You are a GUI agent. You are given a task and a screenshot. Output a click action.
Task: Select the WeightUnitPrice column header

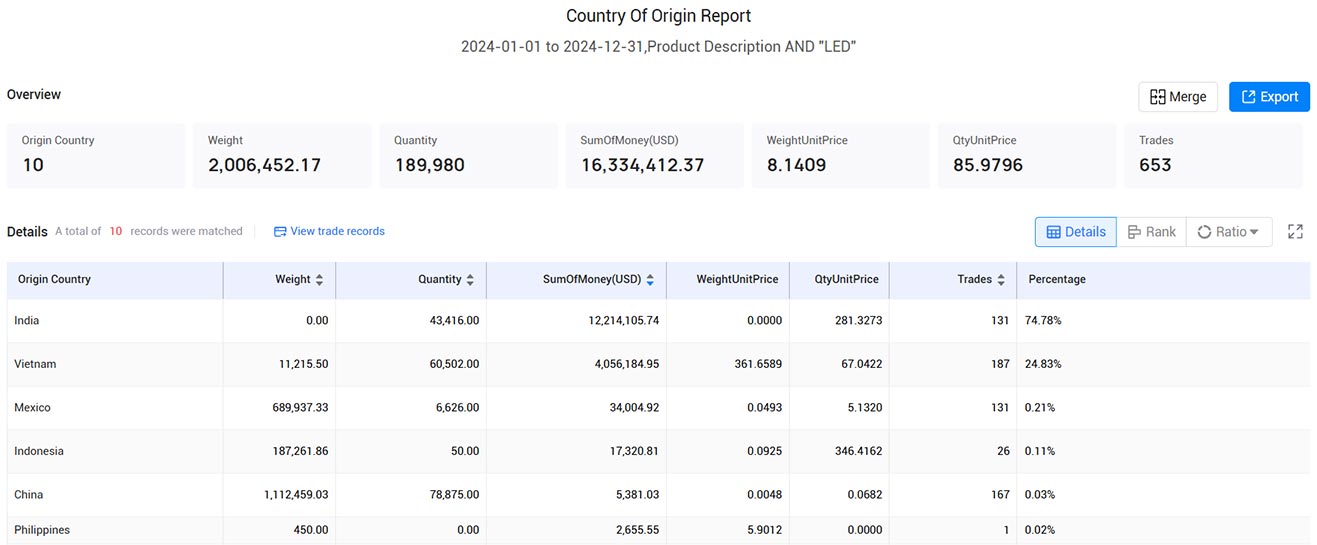click(x=728, y=280)
